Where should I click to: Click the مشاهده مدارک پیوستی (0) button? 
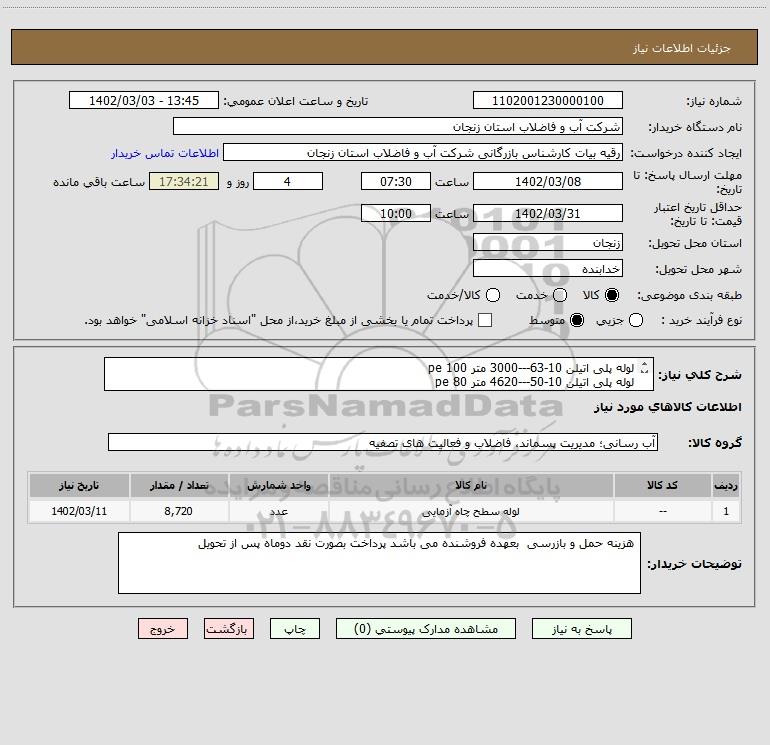click(426, 629)
